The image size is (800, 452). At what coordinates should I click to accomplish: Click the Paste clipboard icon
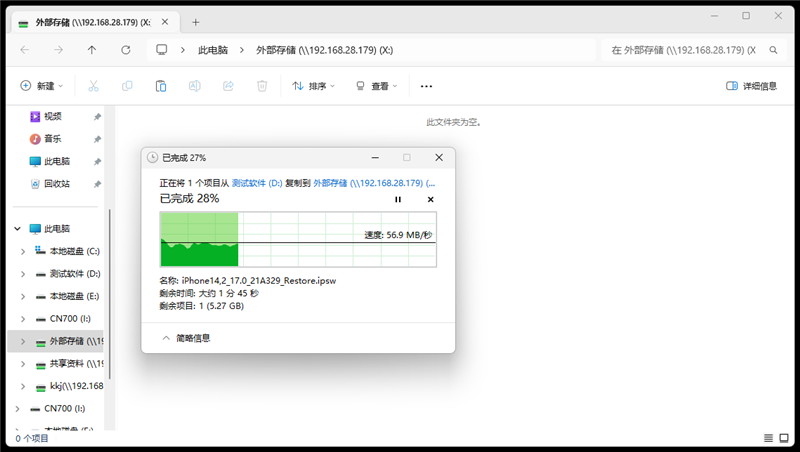pyautogui.click(x=161, y=86)
